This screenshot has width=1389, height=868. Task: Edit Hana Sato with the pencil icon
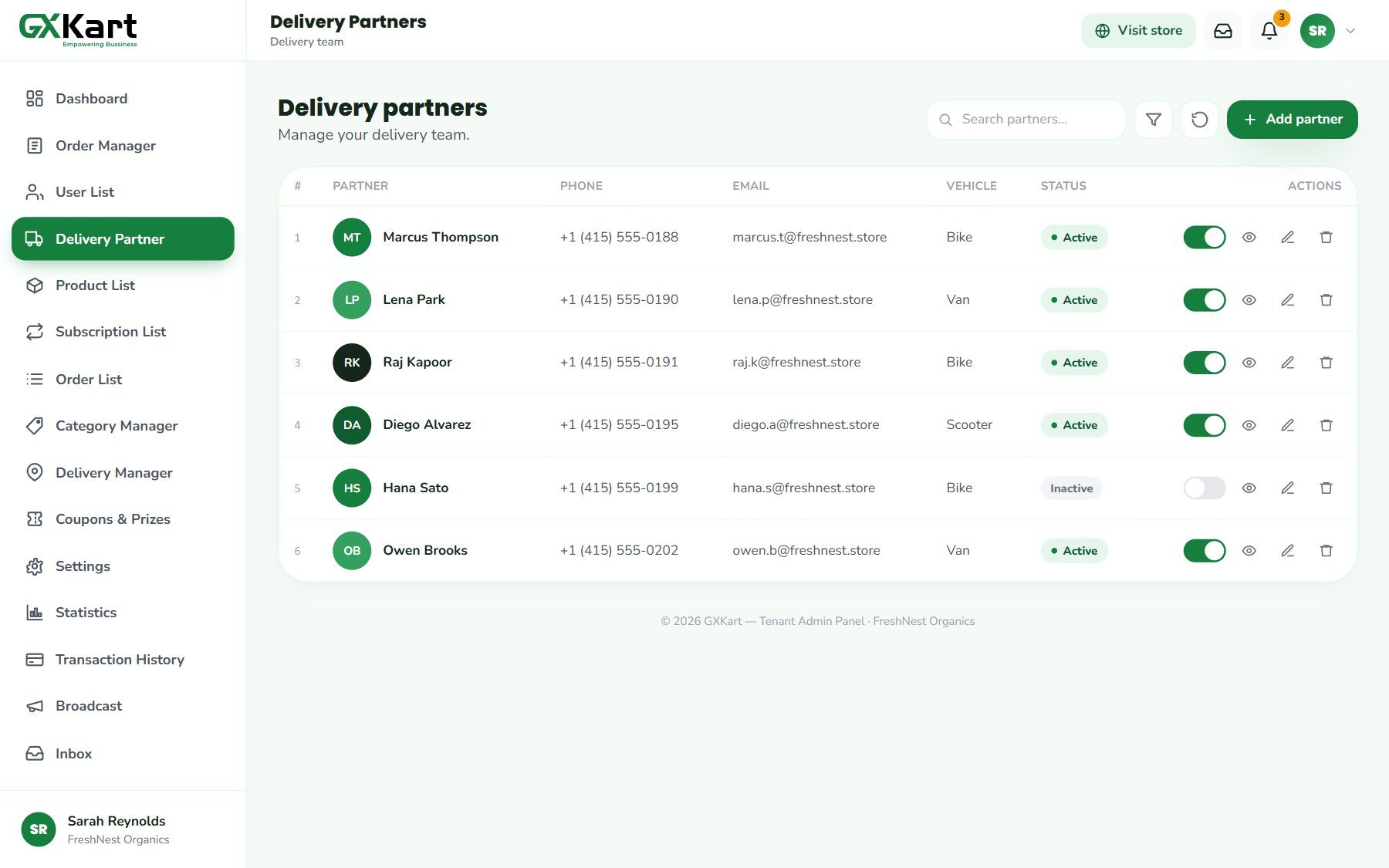1288,488
